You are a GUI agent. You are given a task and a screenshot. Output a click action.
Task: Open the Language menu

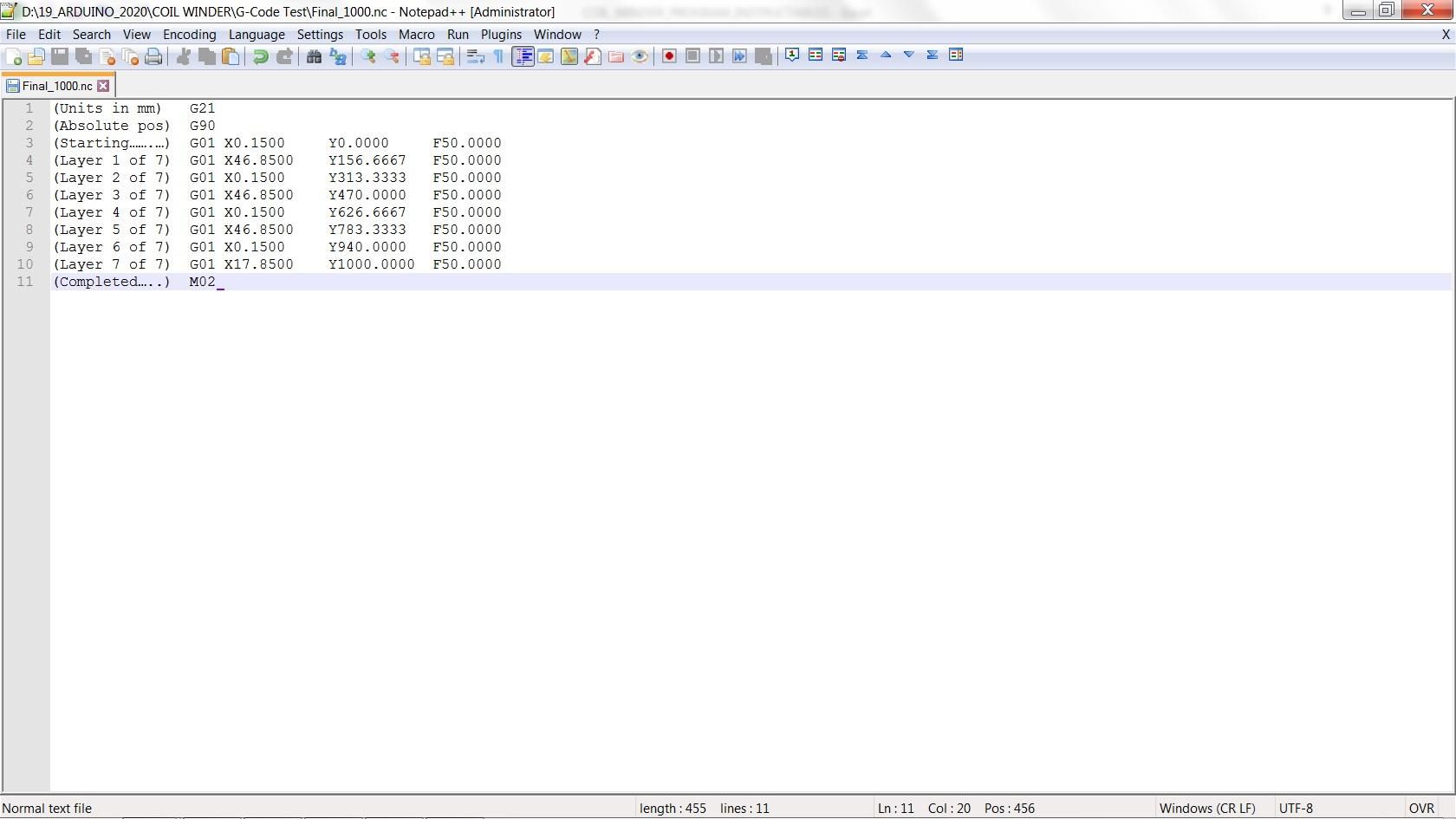click(257, 35)
